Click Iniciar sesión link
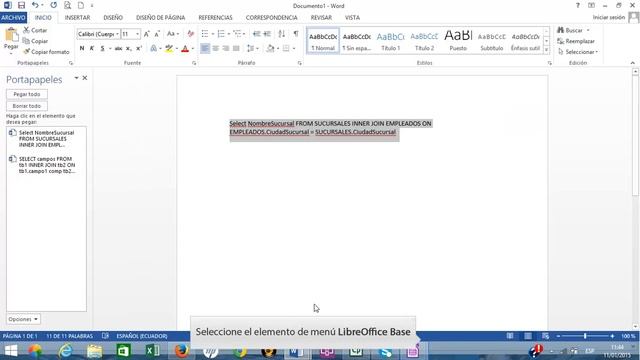 coord(609,18)
